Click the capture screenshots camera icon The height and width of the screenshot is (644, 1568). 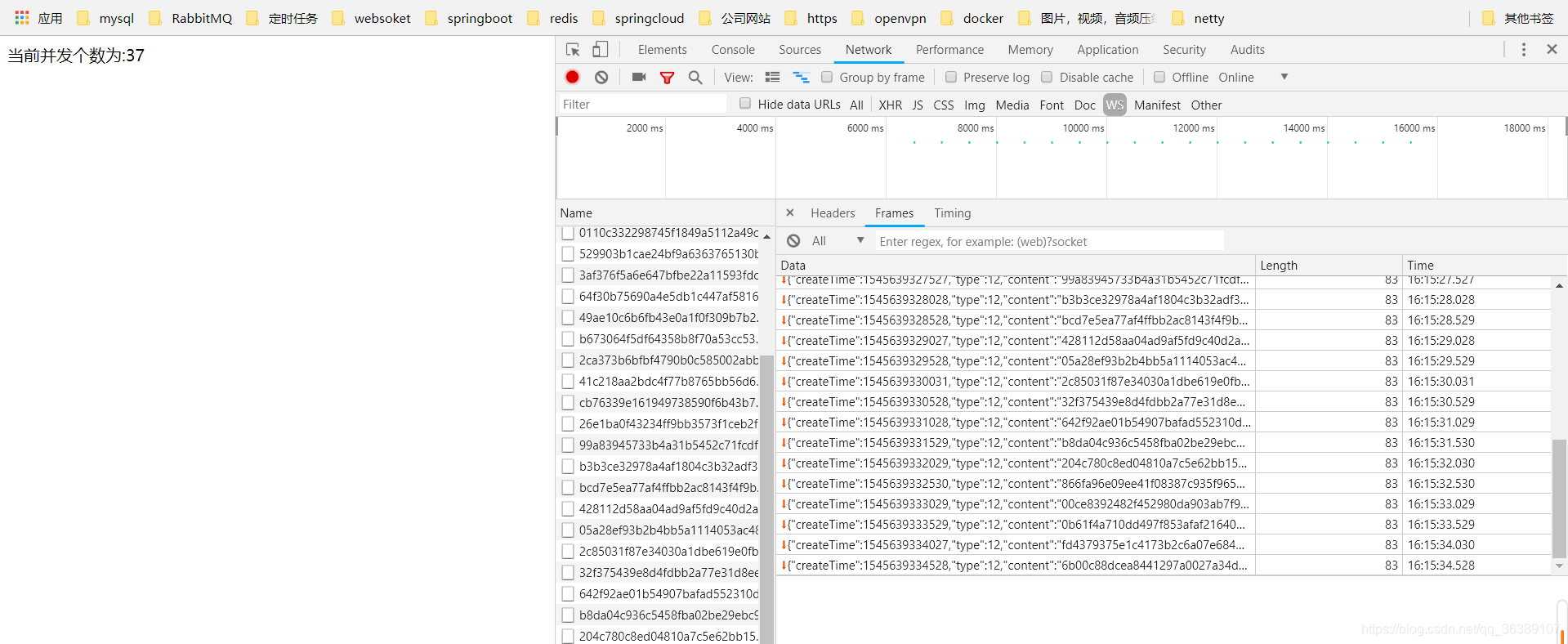pos(639,77)
